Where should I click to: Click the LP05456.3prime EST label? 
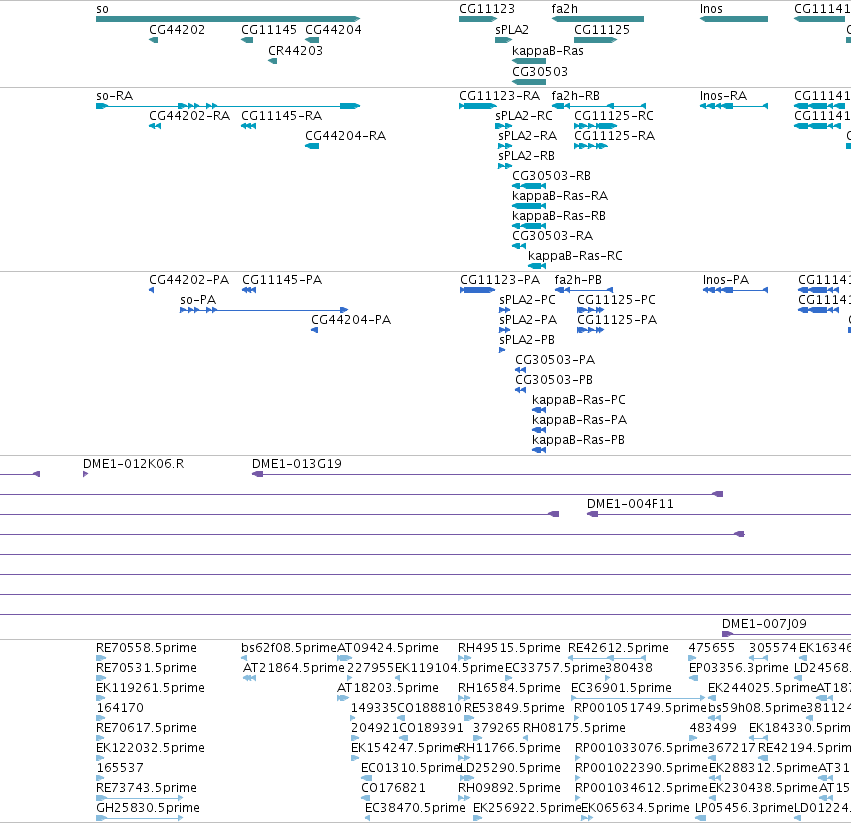click(744, 808)
